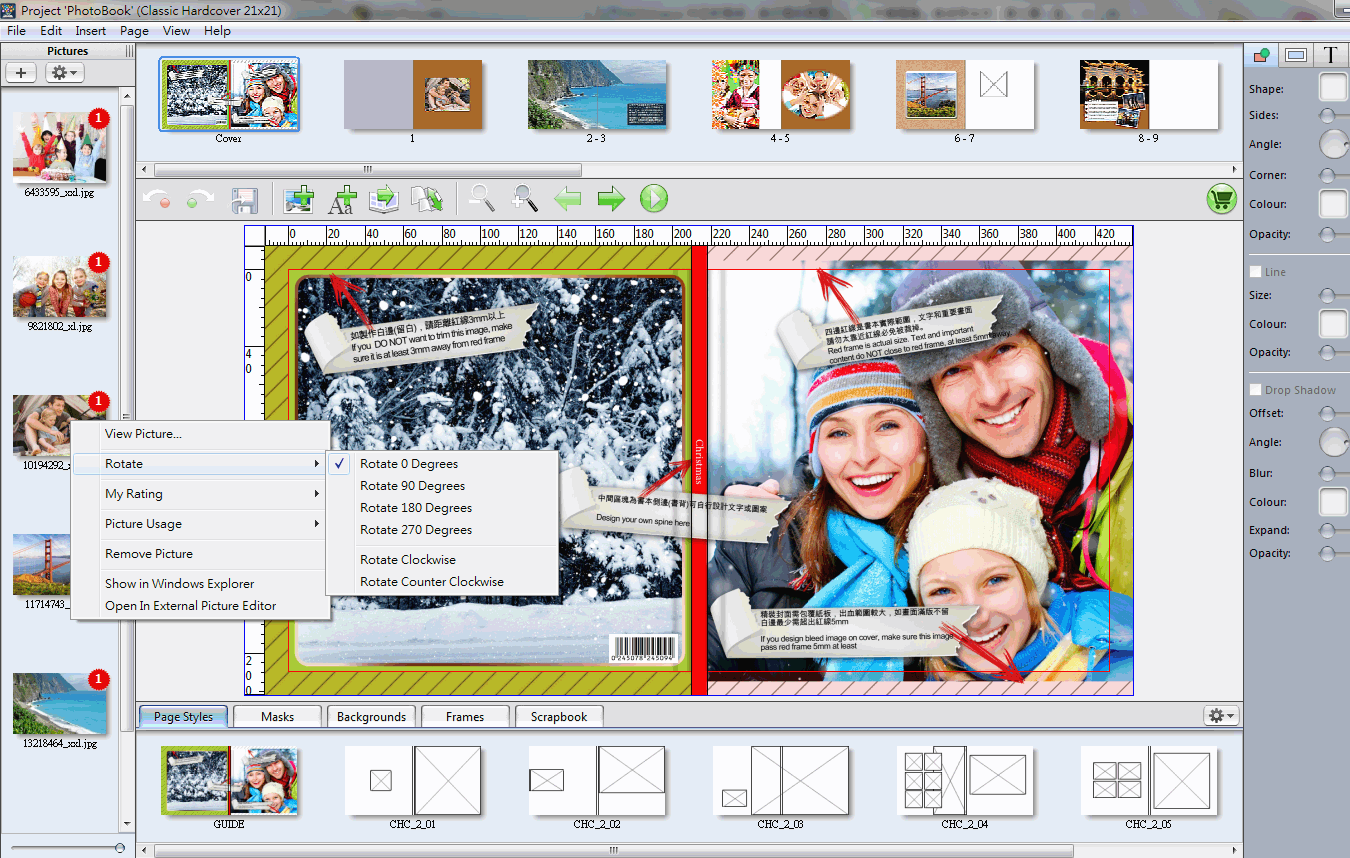Zoom out with the minus magnifier
The height and width of the screenshot is (858, 1350).
click(x=482, y=198)
